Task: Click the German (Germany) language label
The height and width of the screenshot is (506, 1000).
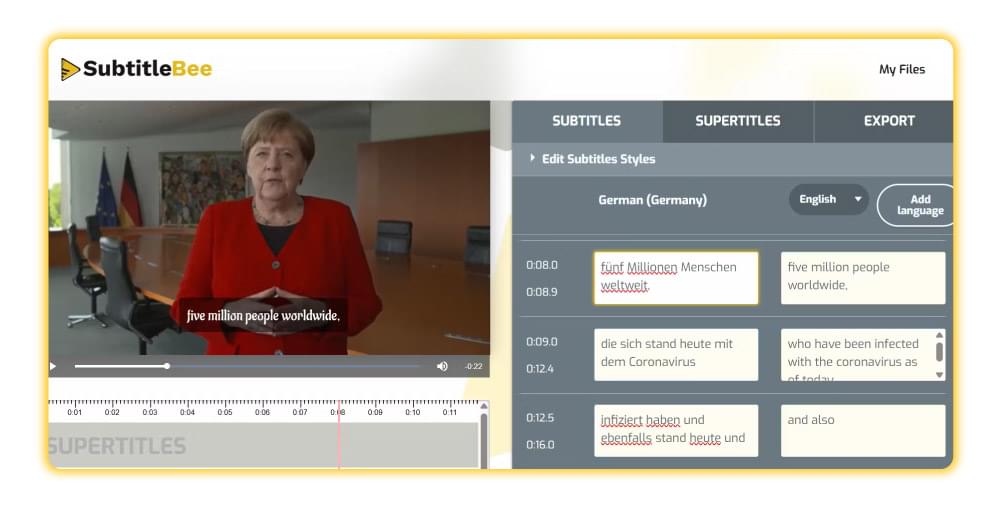Action: coord(652,200)
